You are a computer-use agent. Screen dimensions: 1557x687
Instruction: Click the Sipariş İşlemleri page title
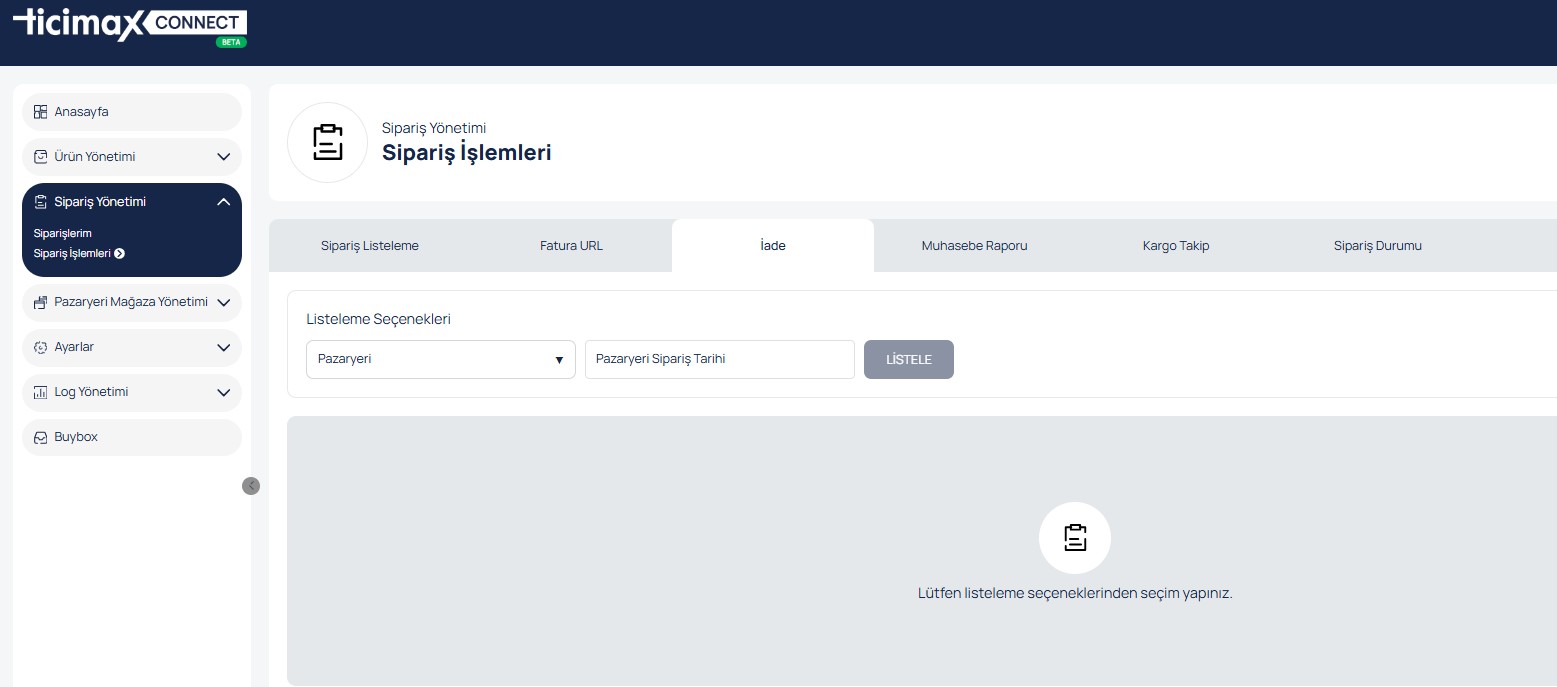coord(467,153)
